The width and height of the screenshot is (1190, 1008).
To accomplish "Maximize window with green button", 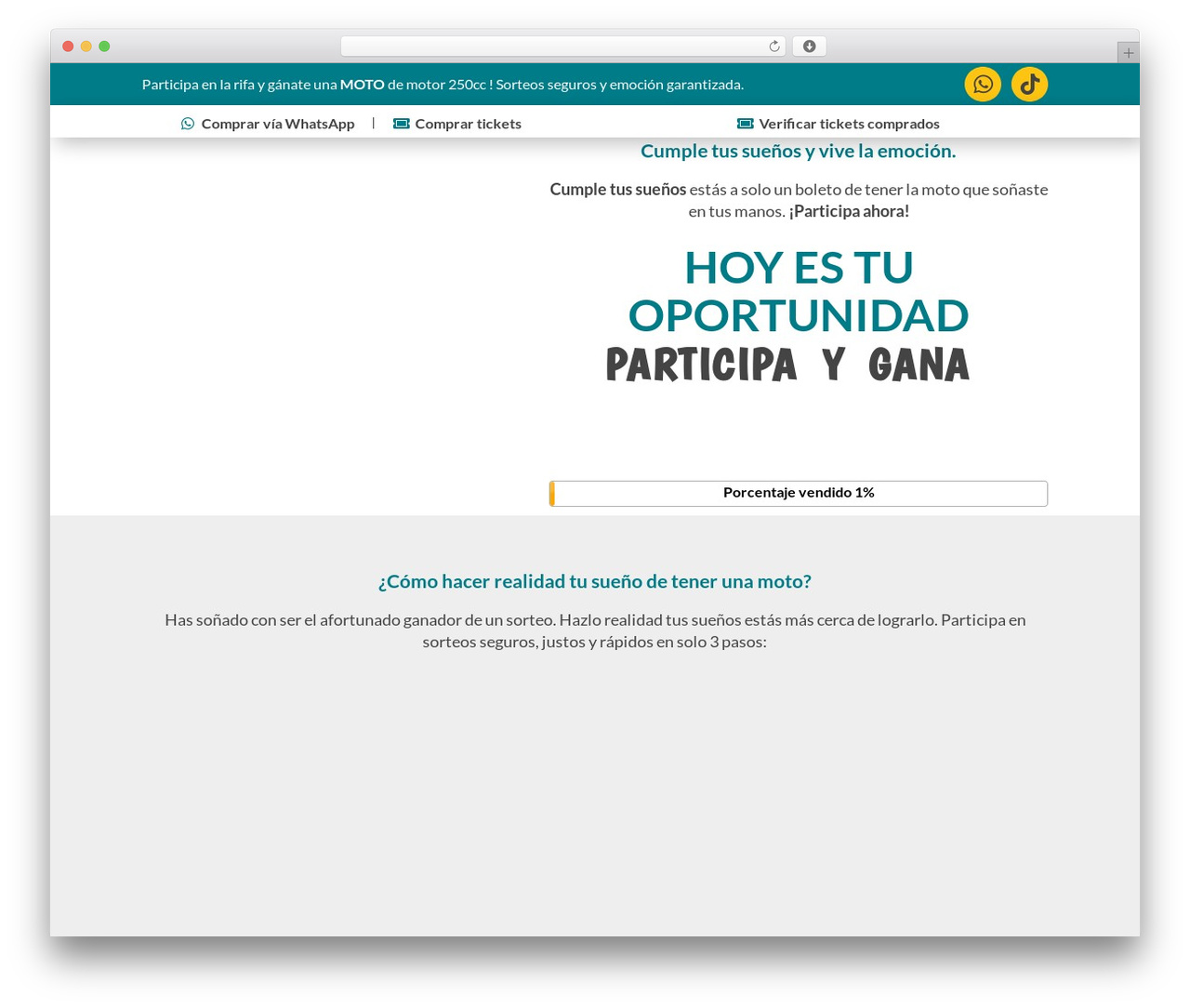I will [104, 46].
